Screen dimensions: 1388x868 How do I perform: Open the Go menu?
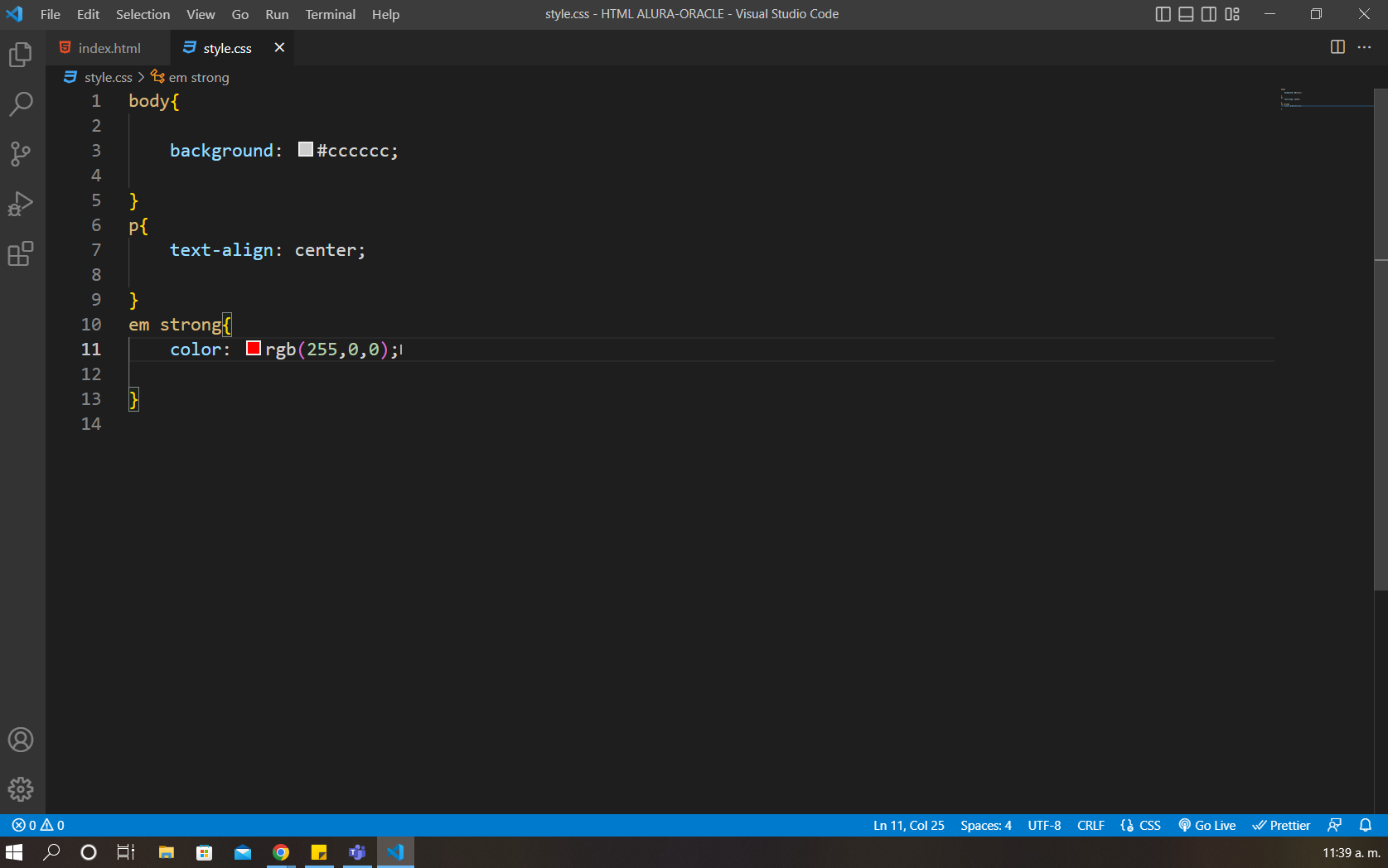coord(240,14)
